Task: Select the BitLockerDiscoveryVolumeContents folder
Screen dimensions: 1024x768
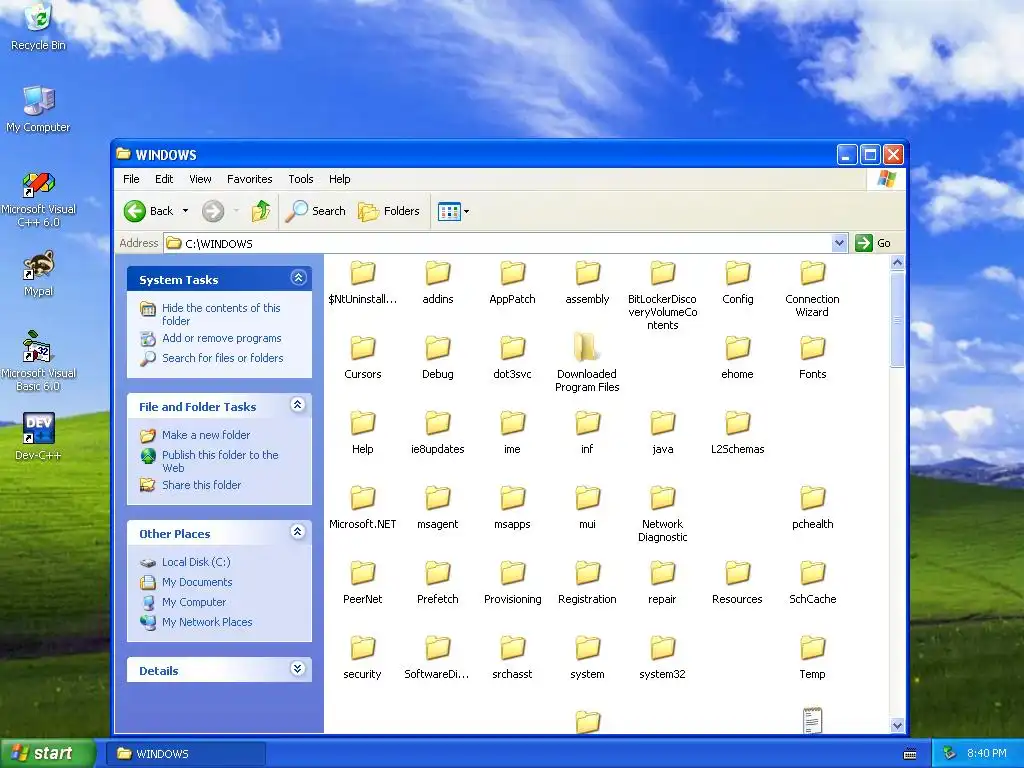Action: coord(662,295)
